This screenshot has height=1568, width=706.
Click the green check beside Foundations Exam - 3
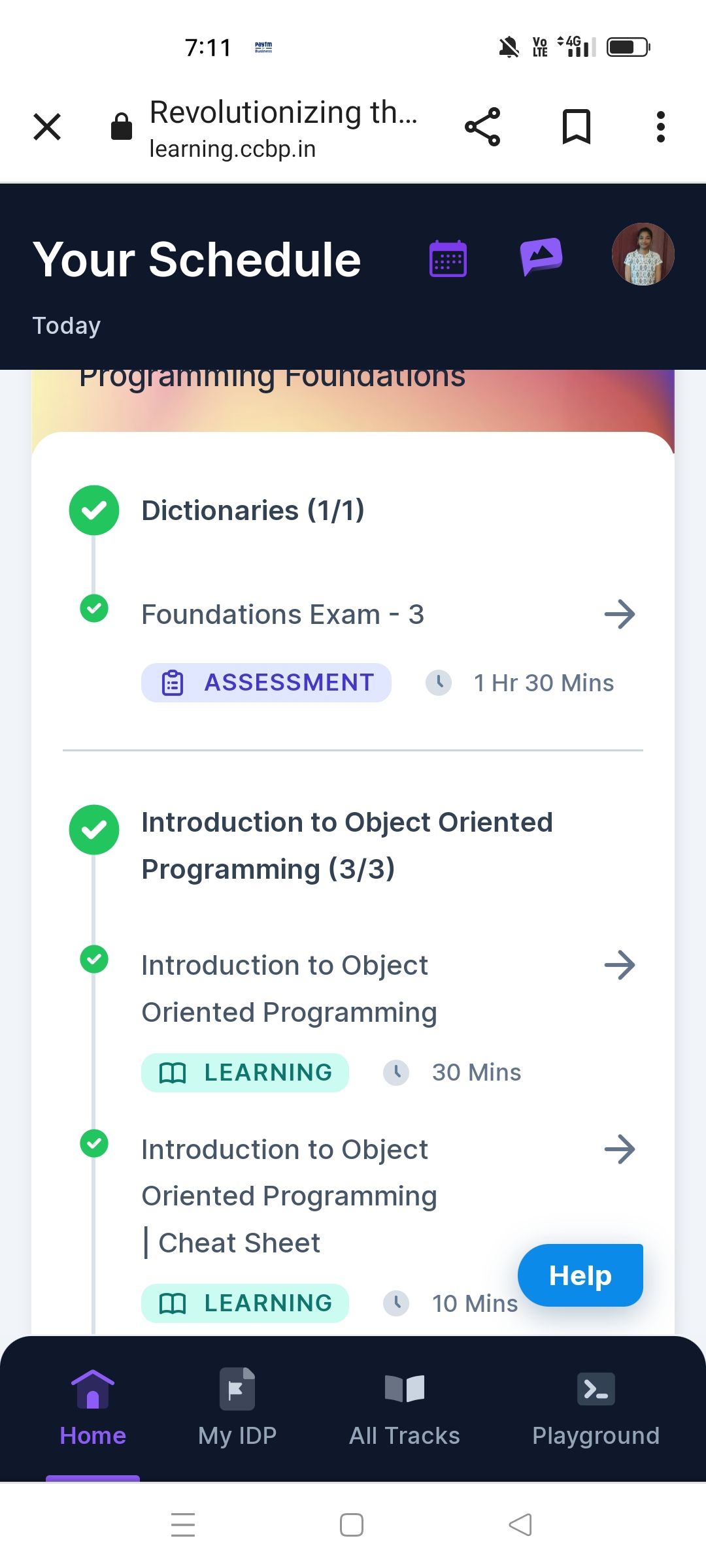click(94, 608)
